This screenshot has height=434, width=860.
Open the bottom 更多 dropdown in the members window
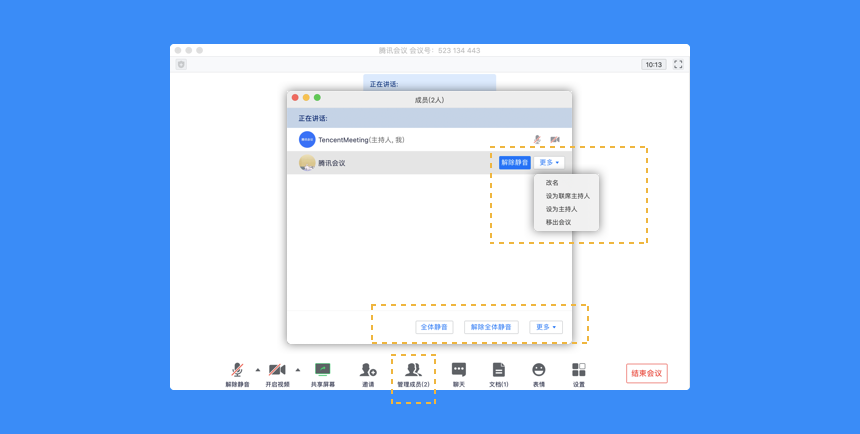546,327
